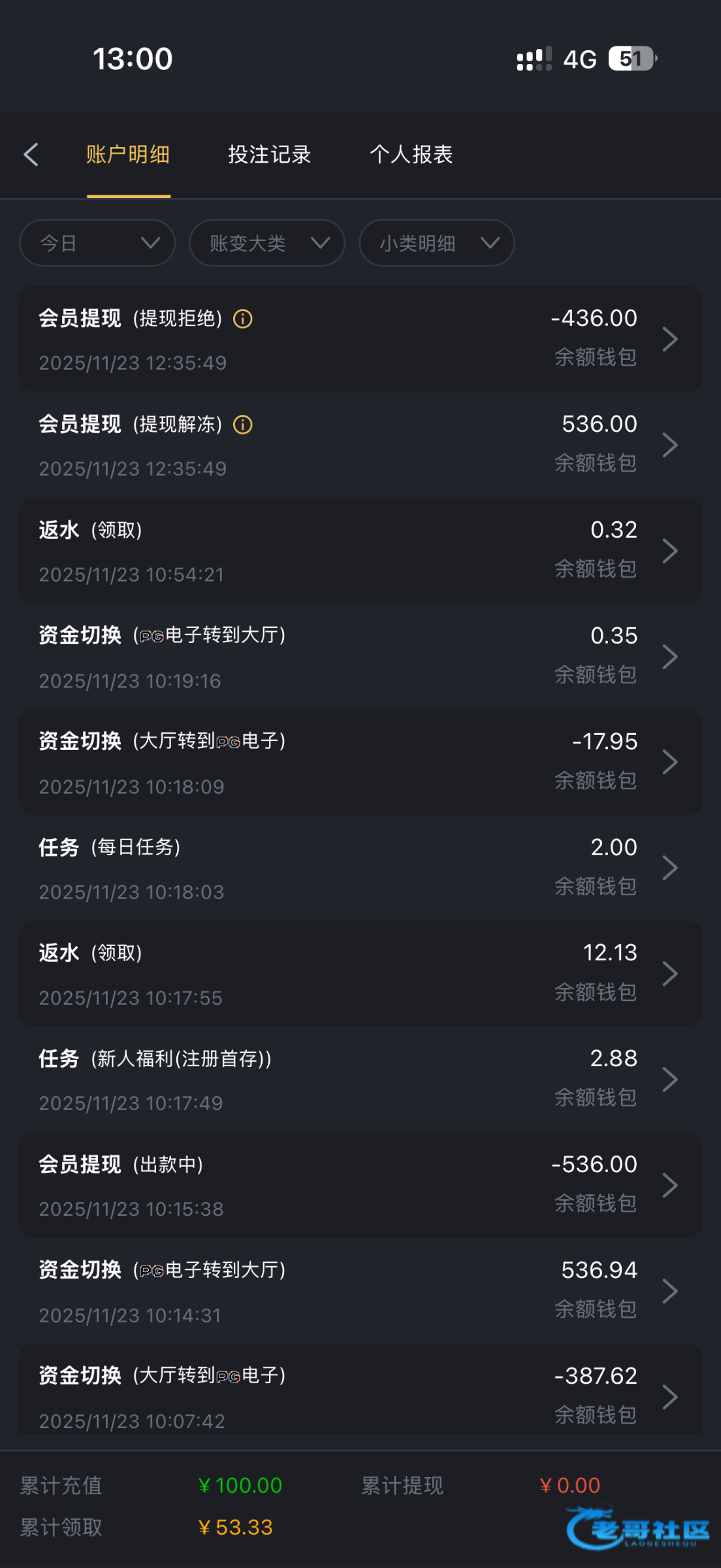
Task: Open arrow for the 0.32 rebate entry
Action: tap(669, 551)
